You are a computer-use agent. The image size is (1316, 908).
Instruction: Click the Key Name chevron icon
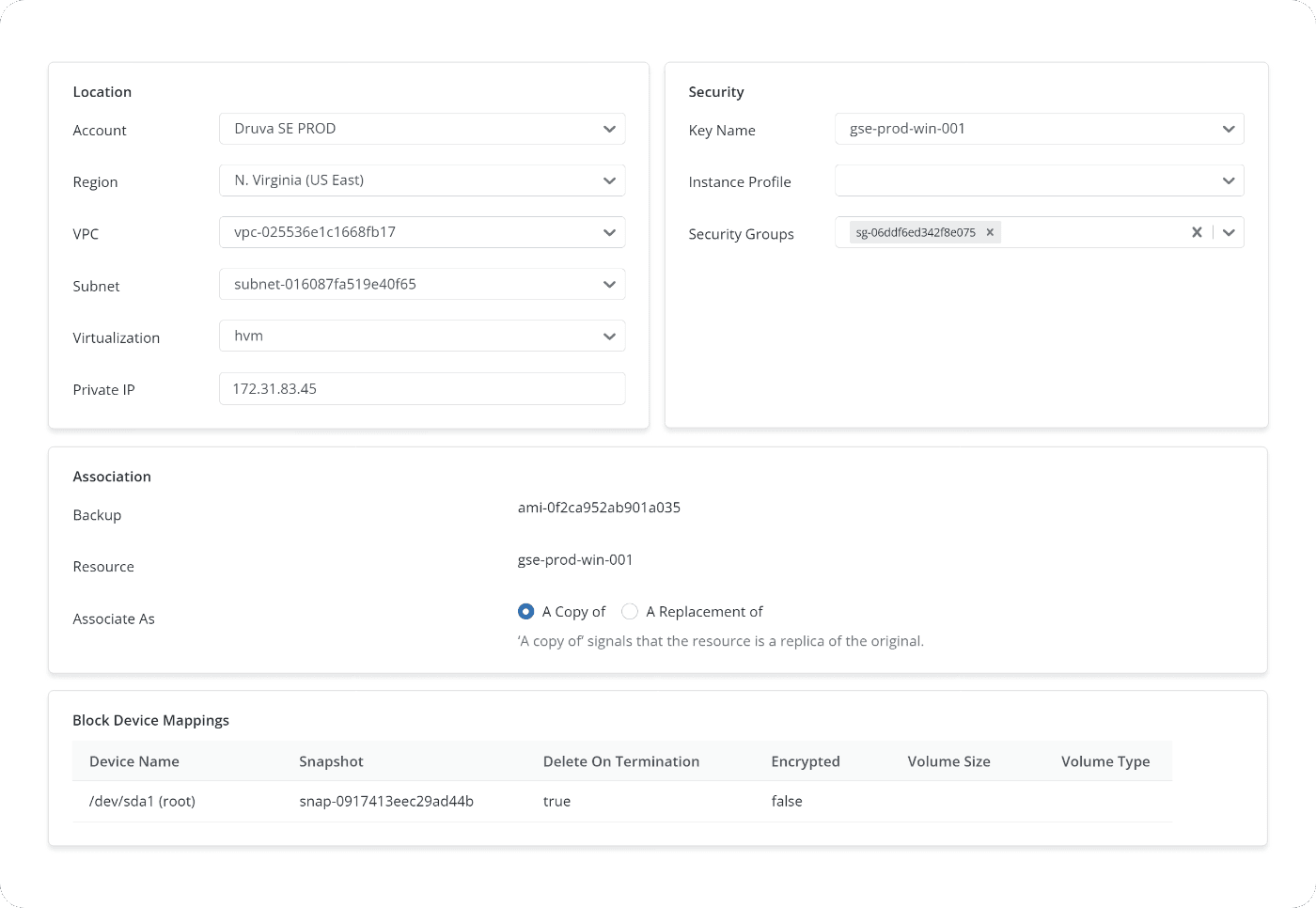[x=1229, y=129]
